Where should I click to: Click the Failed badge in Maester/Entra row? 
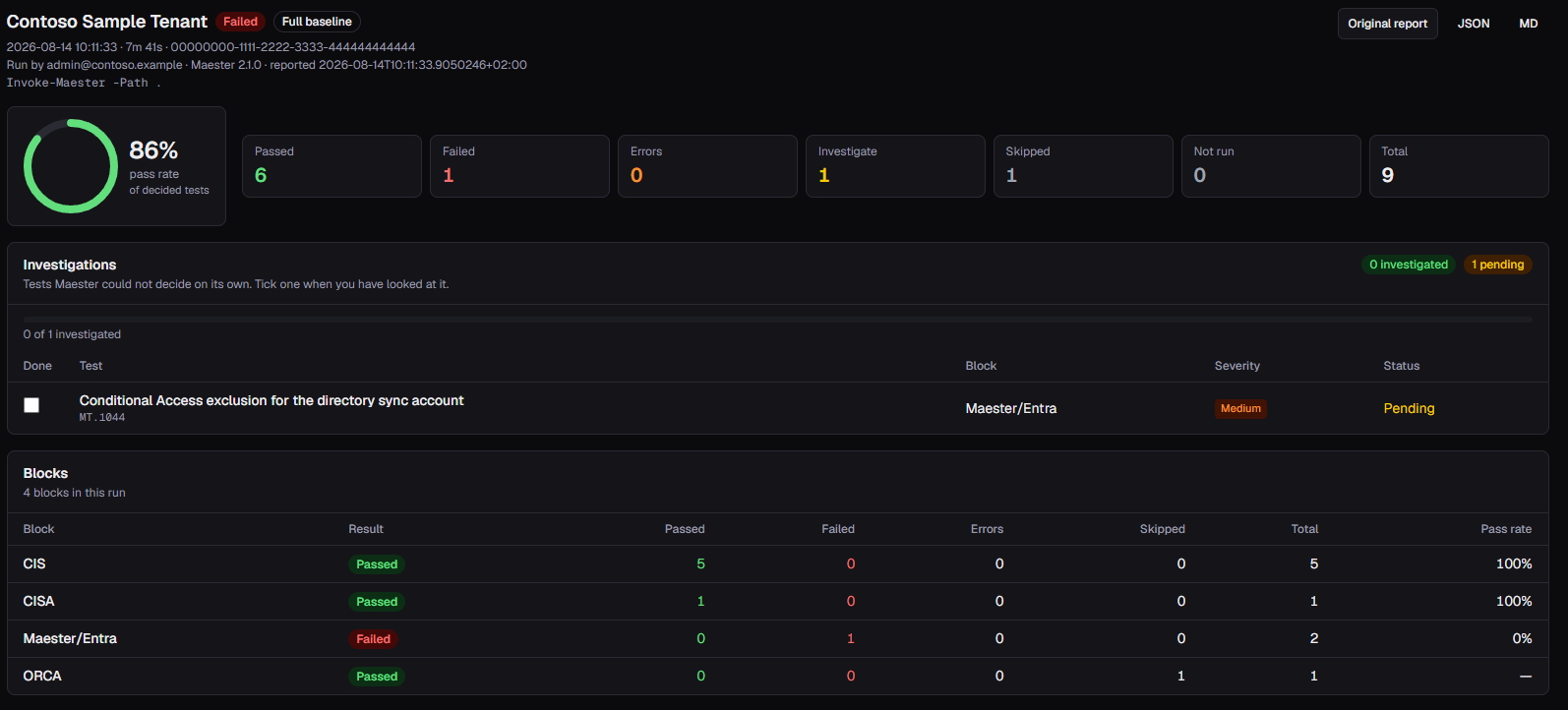tap(373, 639)
